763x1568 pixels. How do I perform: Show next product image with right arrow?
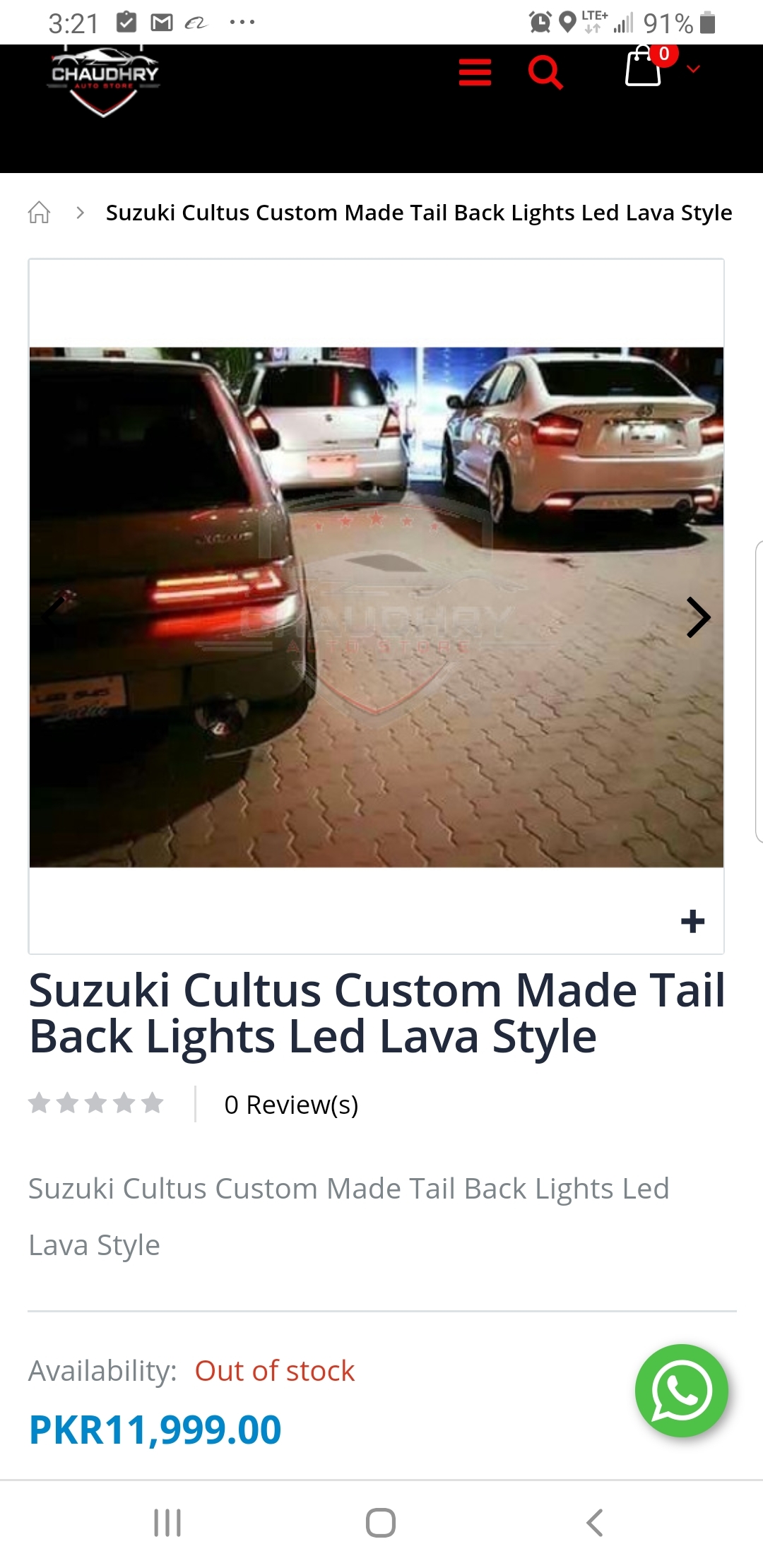(x=698, y=617)
